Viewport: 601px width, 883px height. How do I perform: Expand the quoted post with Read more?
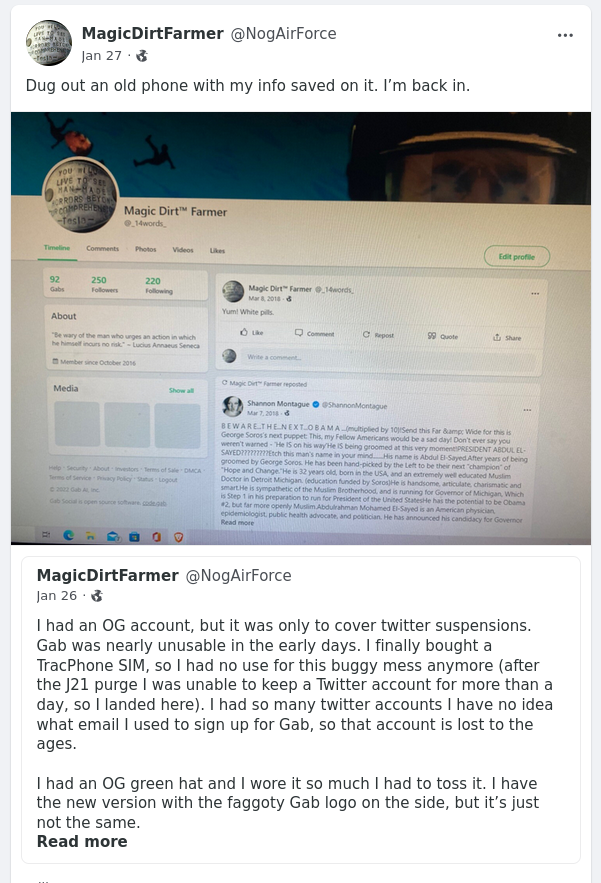tap(82, 841)
